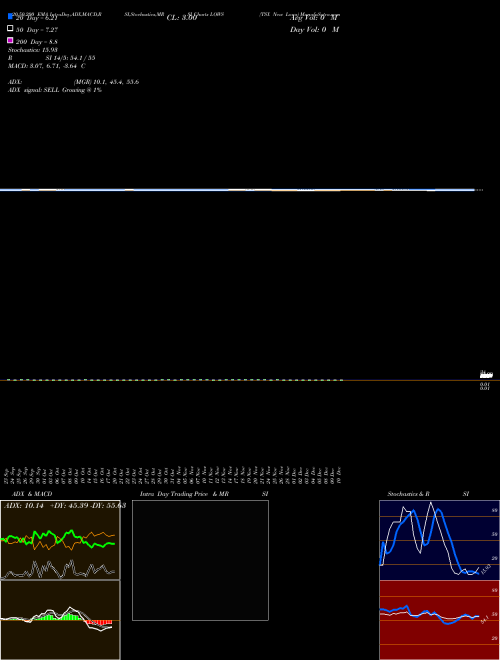This screenshot has width=500, height=660.
Task: Click the blue 20 Day legend swatch
Action: 11,16
